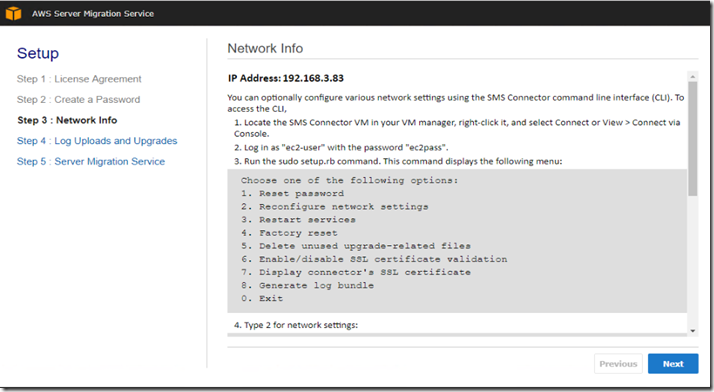Click instruction '2. Log in as "ec2-user"'

341,148
